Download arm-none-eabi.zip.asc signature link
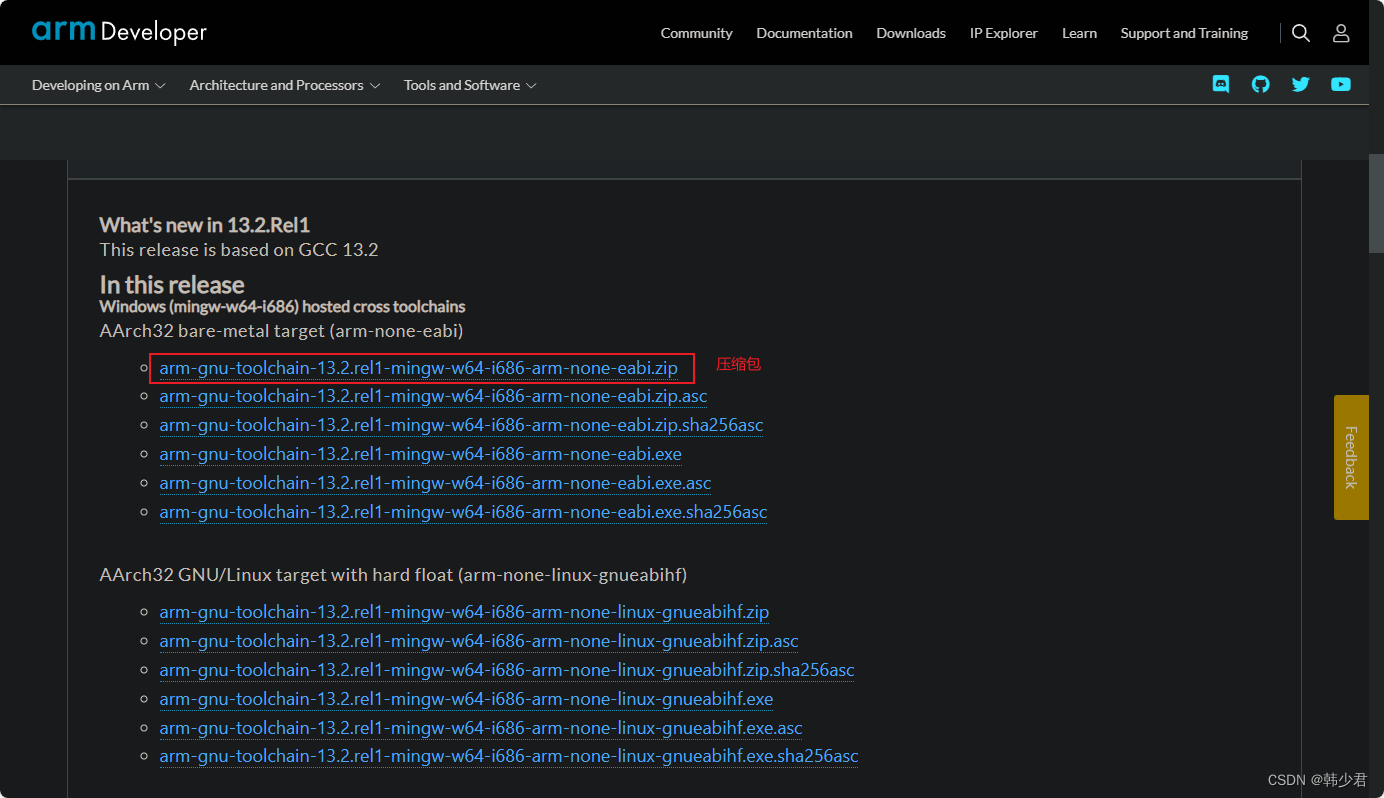 tap(433, 396)
